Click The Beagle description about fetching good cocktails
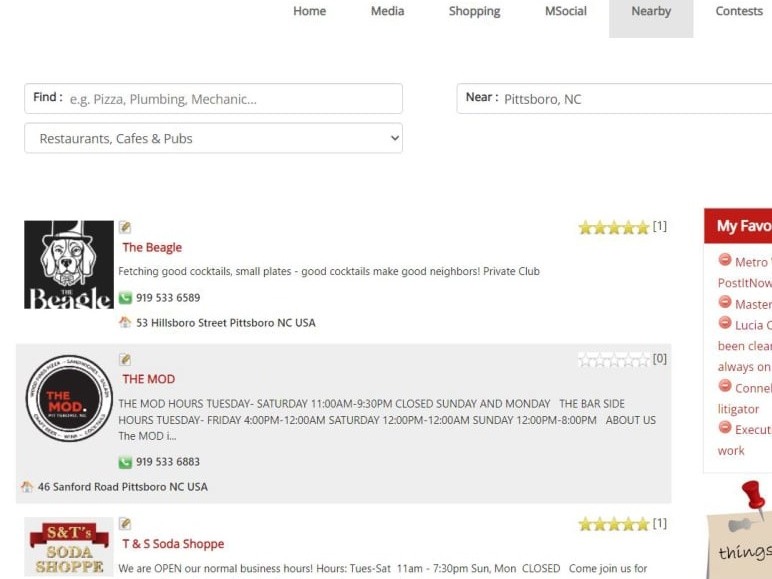 (x=329, y=271)
